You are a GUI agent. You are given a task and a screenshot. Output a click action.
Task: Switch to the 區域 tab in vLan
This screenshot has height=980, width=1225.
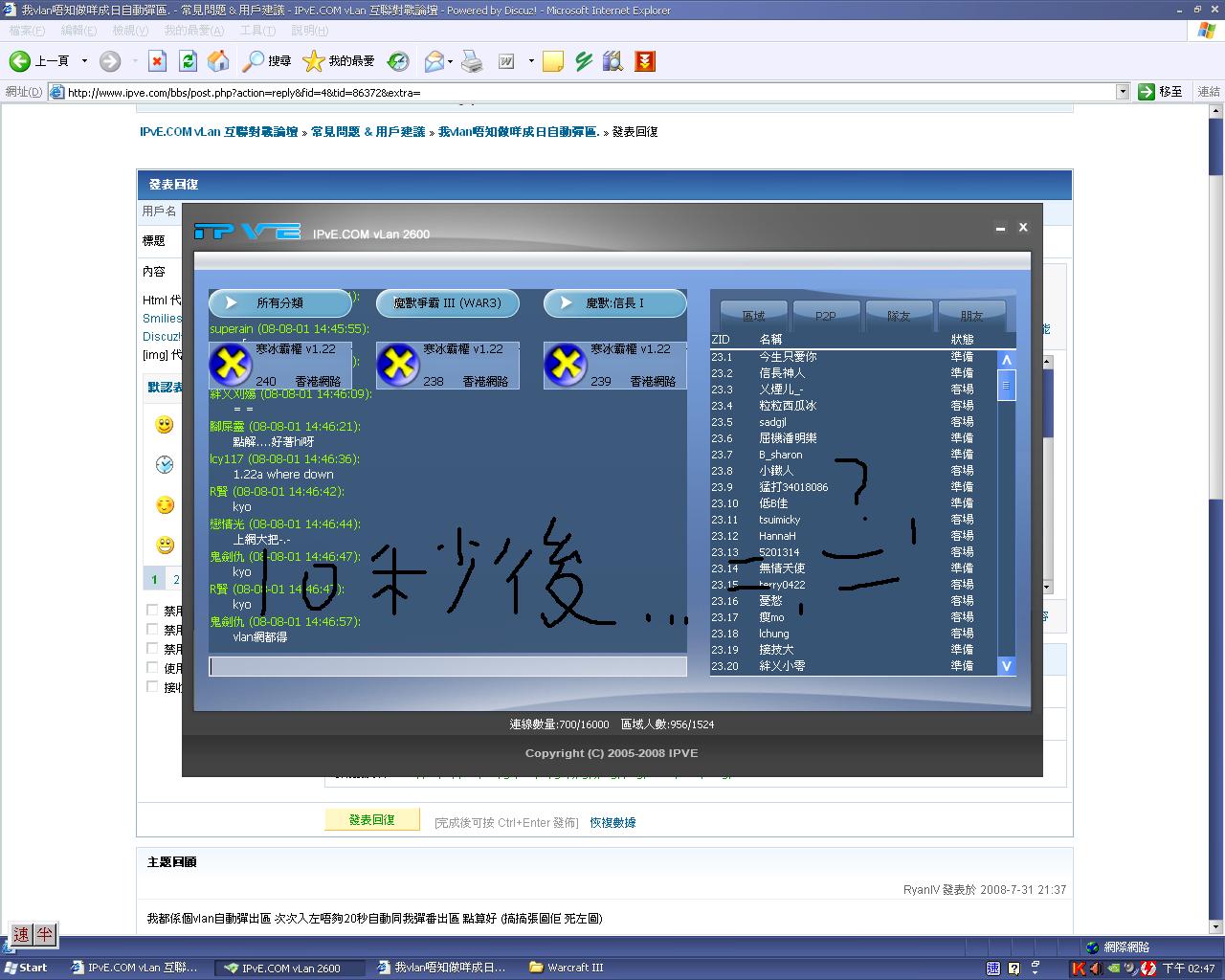click(754, 315)
